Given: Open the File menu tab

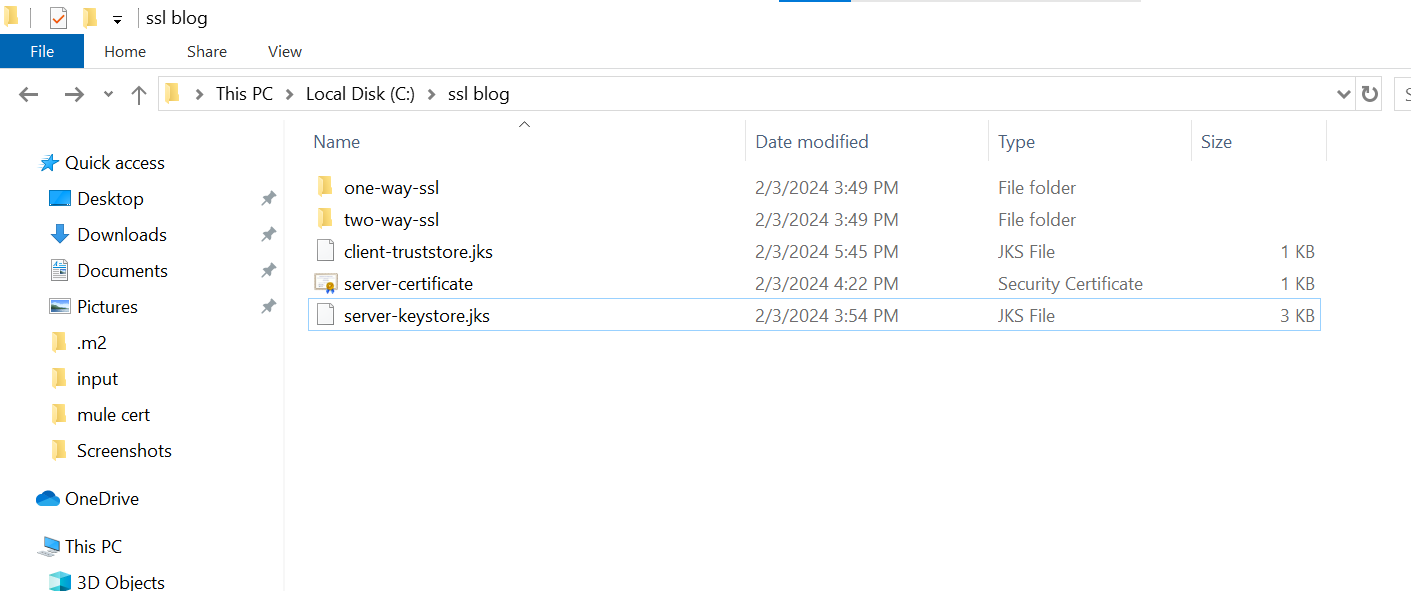Looking at the screenshot, I should coord(42,51).
